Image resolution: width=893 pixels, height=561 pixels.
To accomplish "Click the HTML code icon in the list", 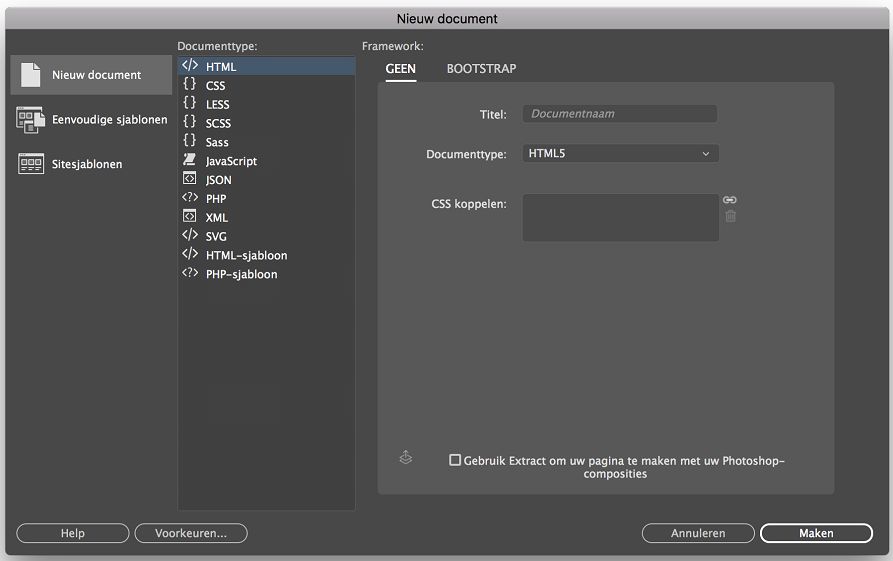I will [x=190, y=65].
